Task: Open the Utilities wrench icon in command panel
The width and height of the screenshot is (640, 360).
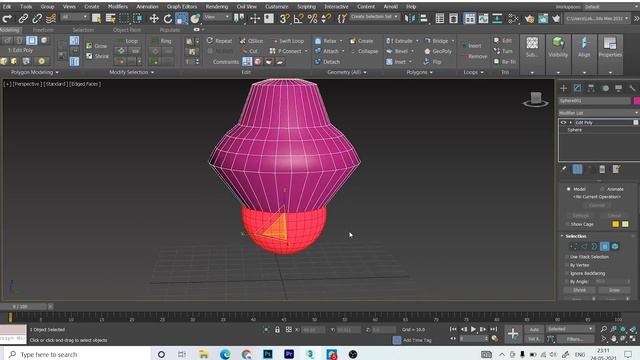Action: (x=632, y=88)
